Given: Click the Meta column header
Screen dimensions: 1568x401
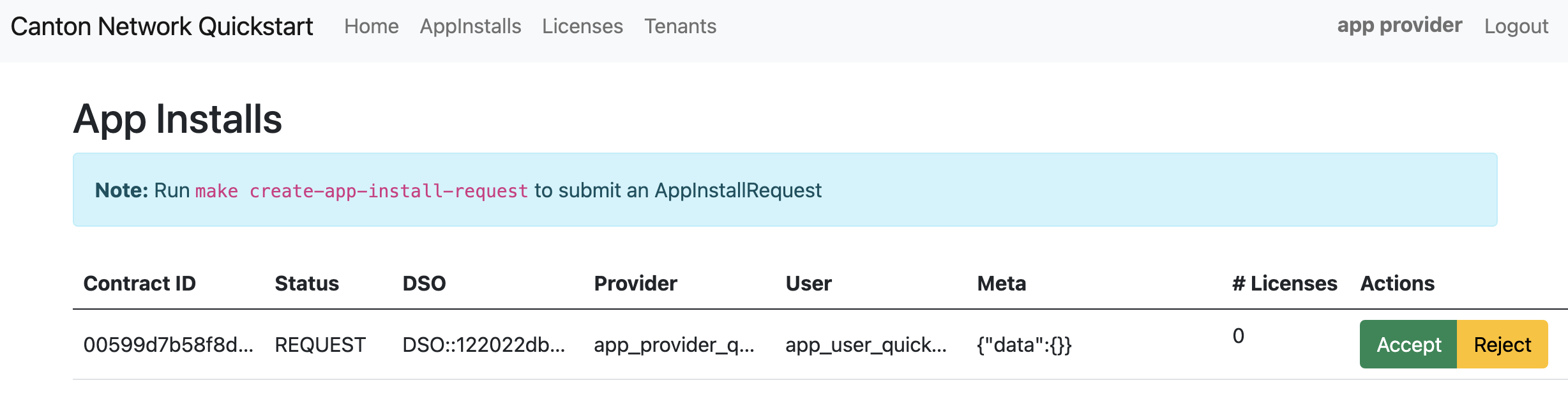Looking at the screenshot, I should click(x=1001, y=284).
